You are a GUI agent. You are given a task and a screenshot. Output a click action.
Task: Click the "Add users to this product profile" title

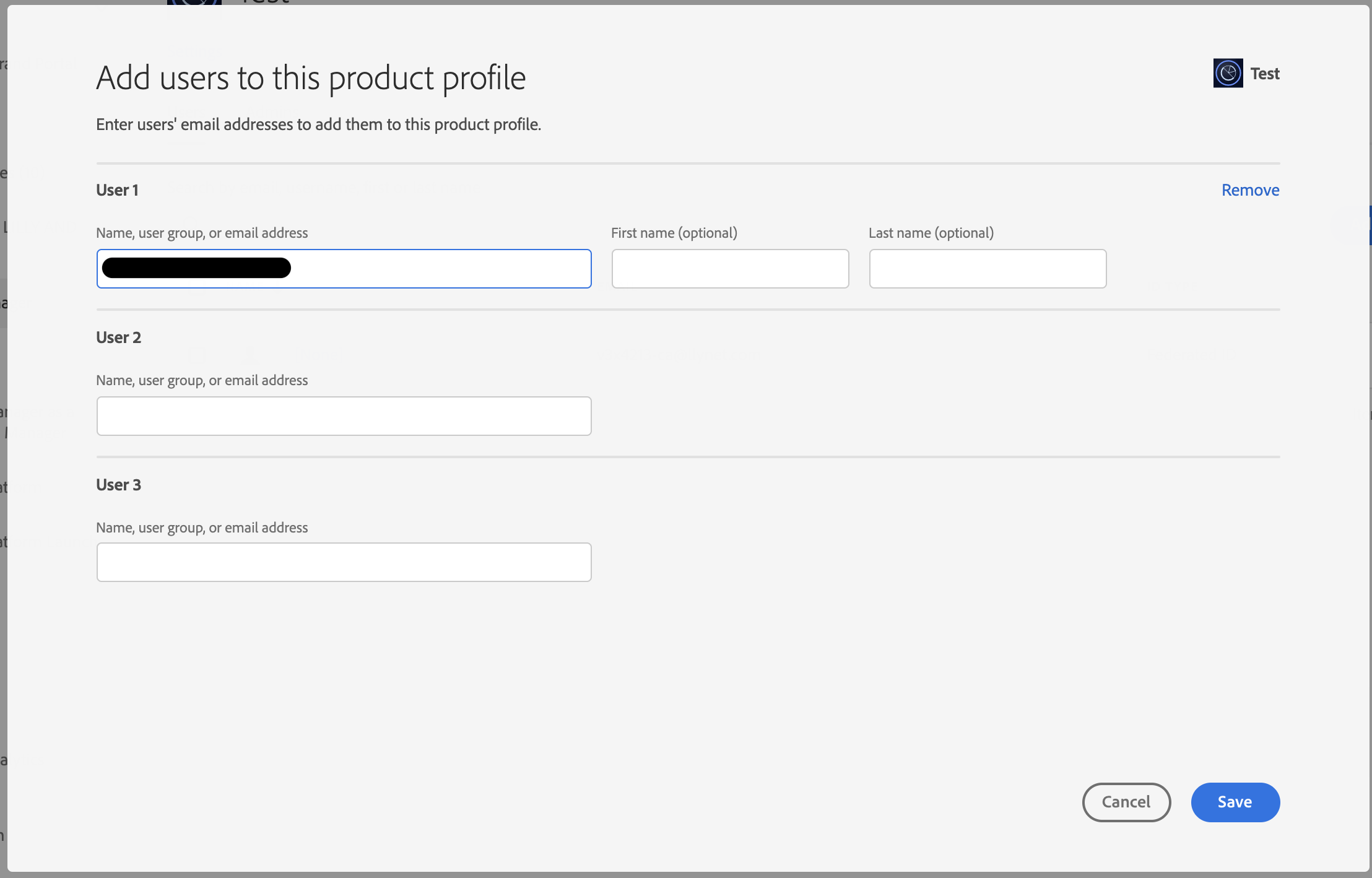pos(311,78)
